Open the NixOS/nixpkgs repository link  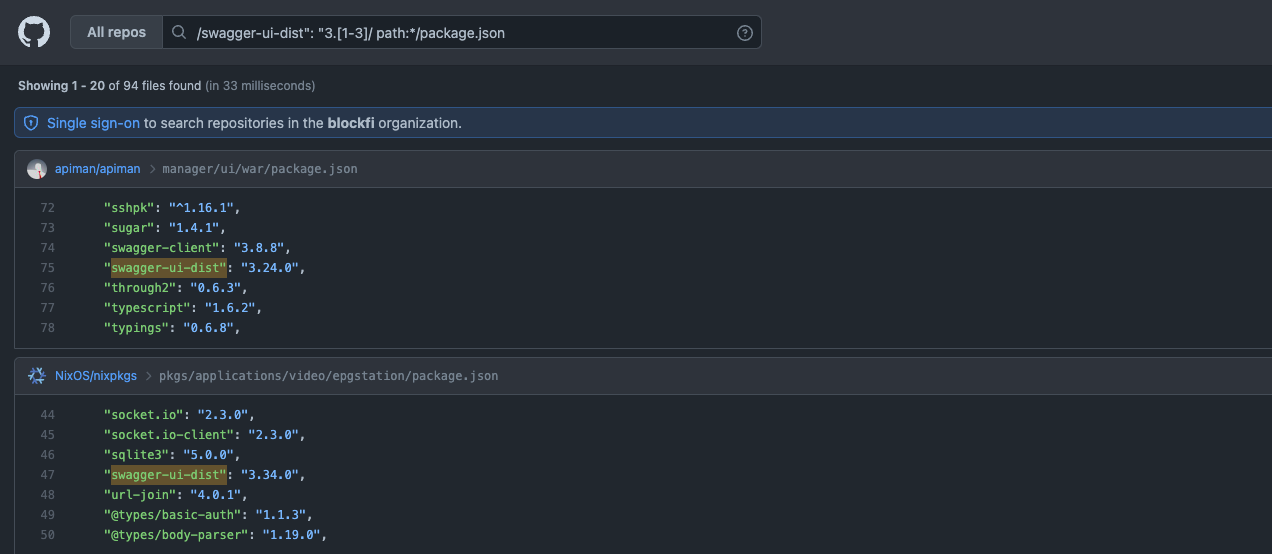tap(96, 376)
